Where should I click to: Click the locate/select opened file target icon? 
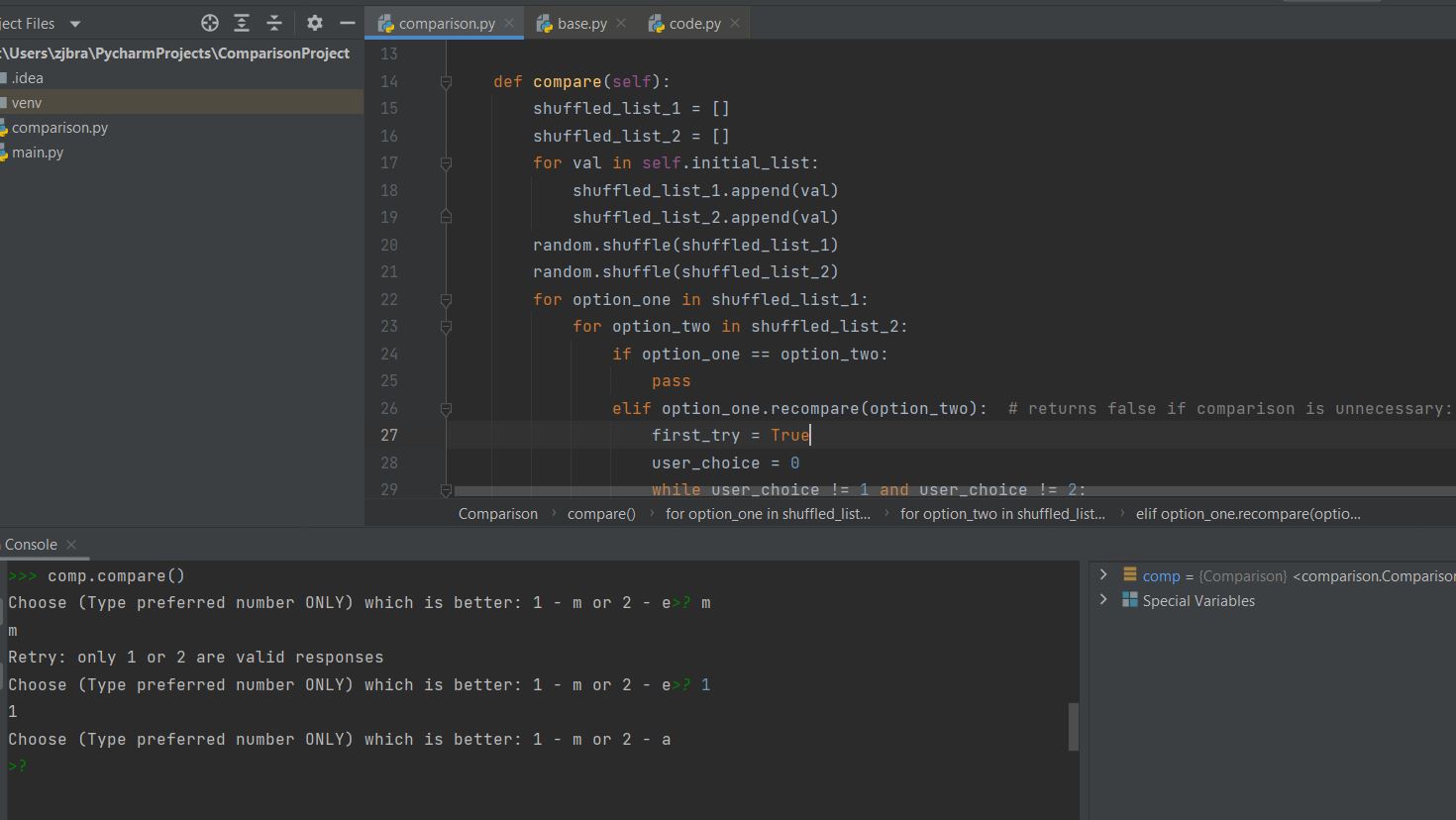(x=210, y=23)
